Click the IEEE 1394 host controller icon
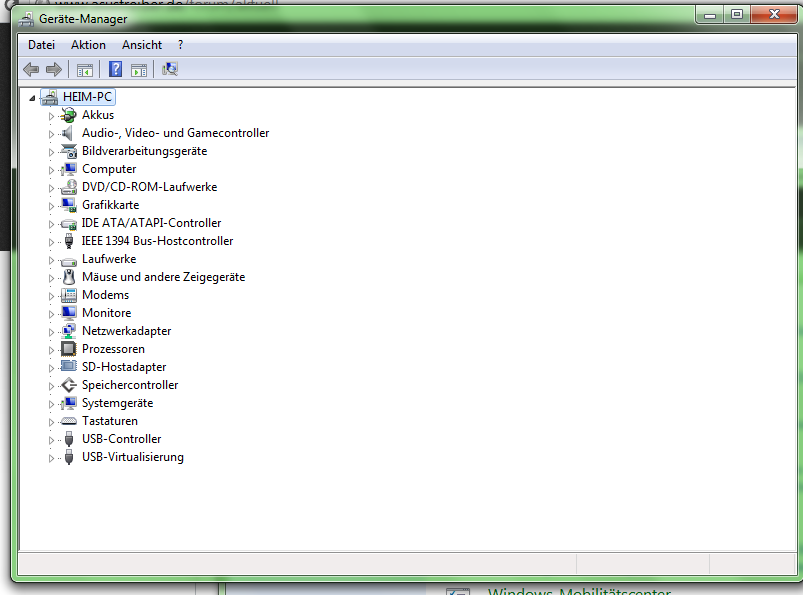Viewport: 803px width, 595px height. pyautogui.click(x=69, y=241)
